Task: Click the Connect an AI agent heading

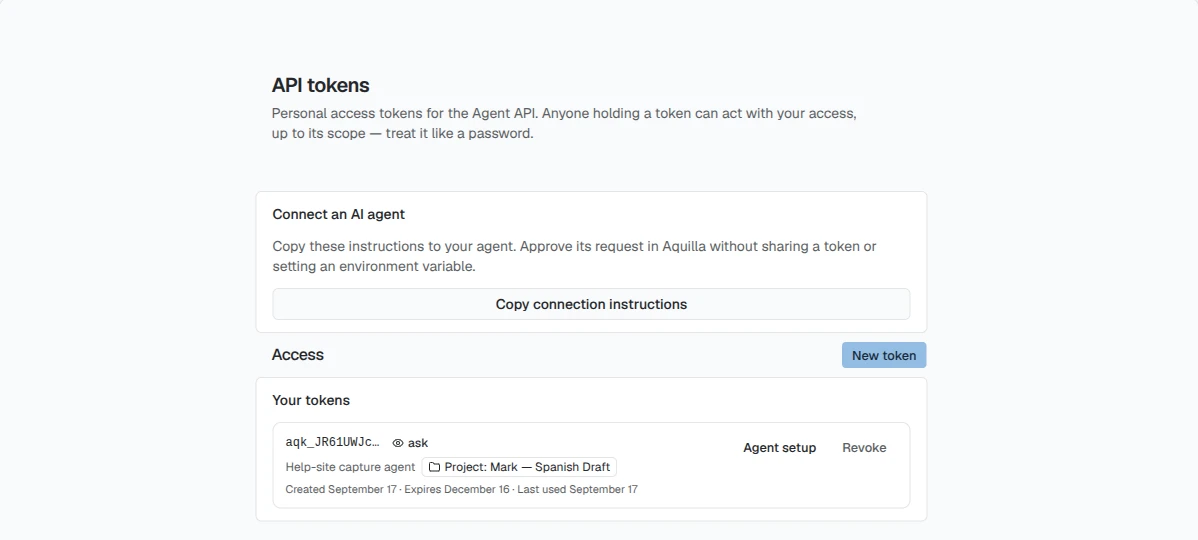Action: pyautogui.click(x=338, y=215)
